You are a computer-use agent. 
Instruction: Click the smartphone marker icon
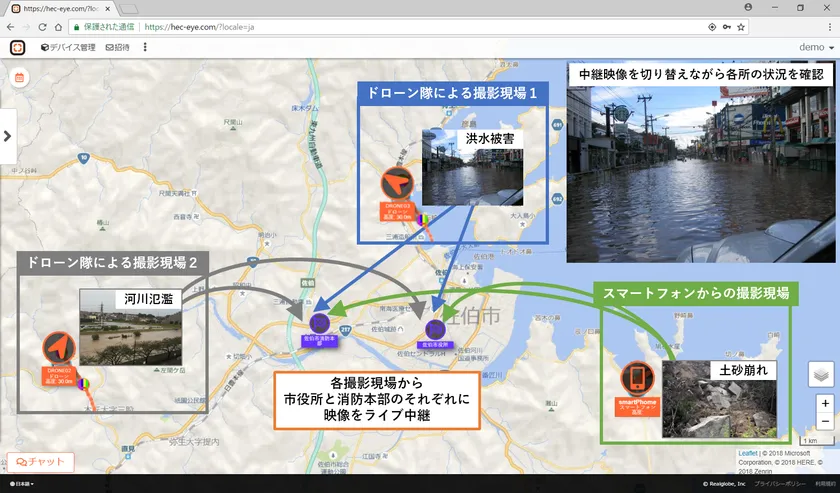tap(637, 378)
